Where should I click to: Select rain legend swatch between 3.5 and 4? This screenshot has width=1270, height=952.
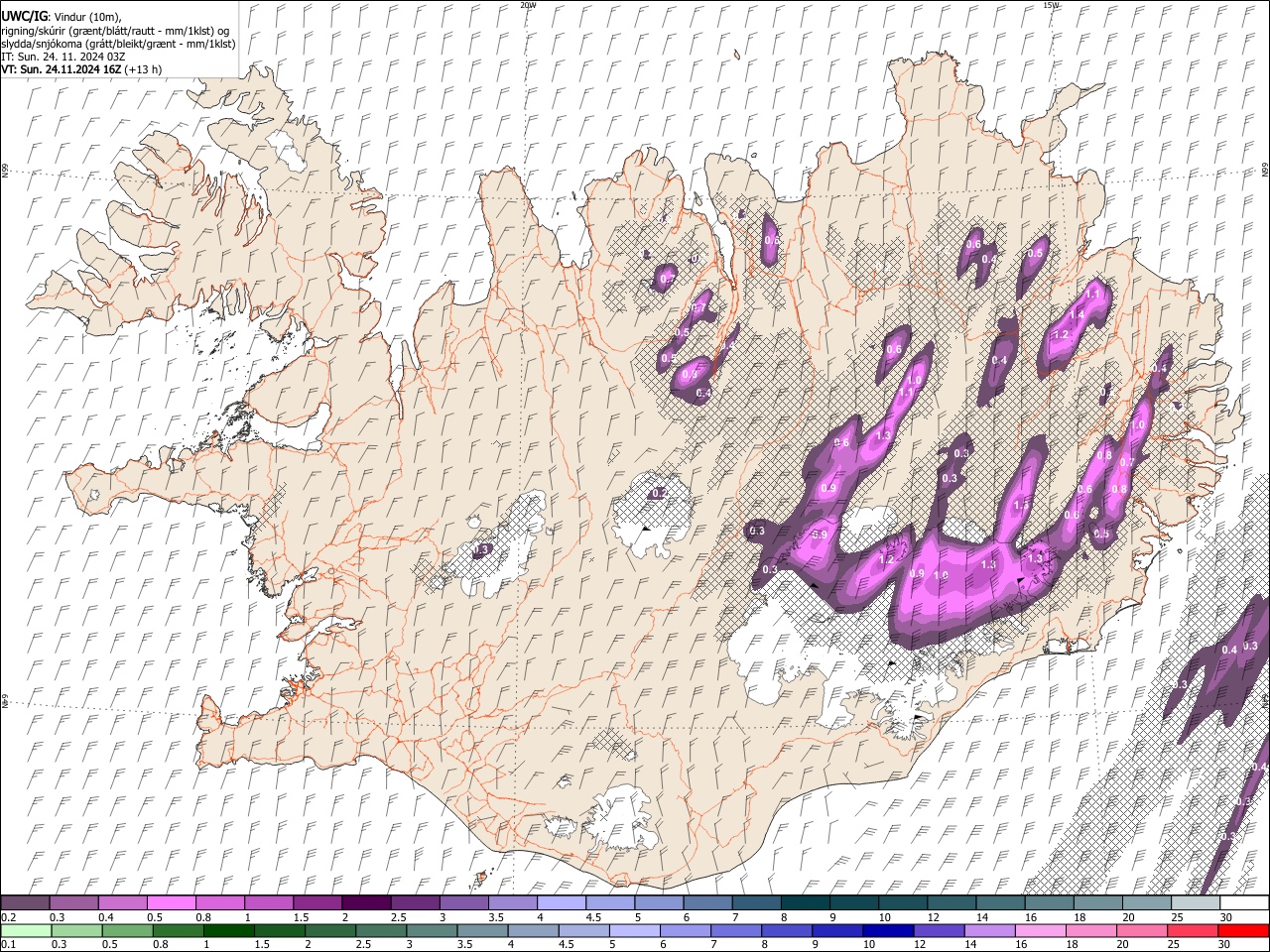click(481, 930)
